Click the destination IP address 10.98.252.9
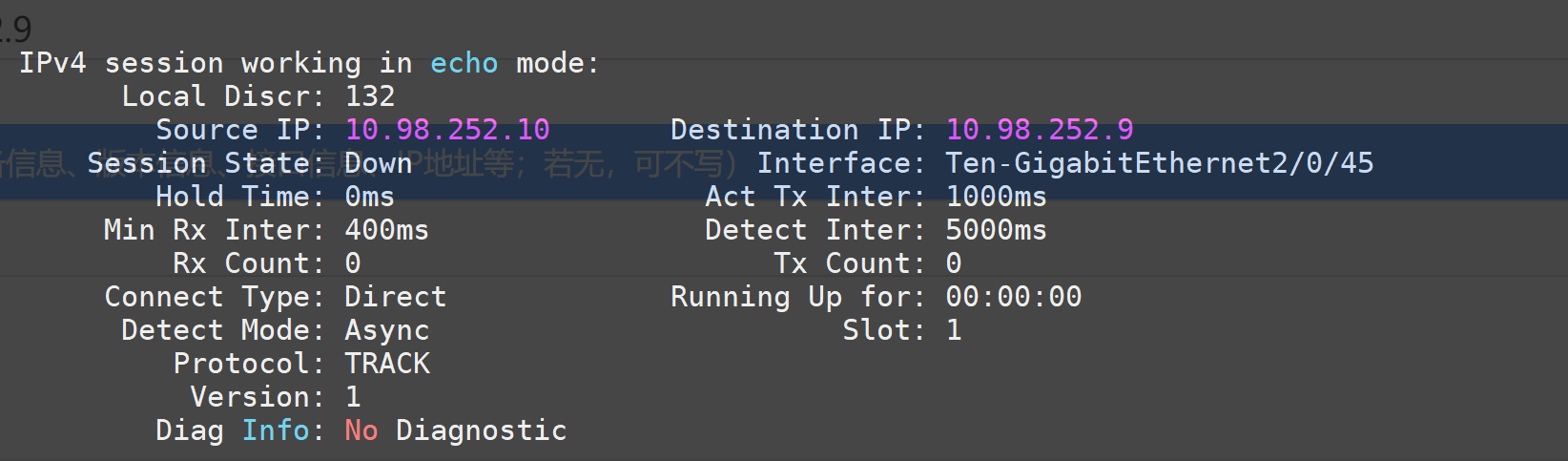Screen dimensions: 1568x461 [x=1040, y=130]
